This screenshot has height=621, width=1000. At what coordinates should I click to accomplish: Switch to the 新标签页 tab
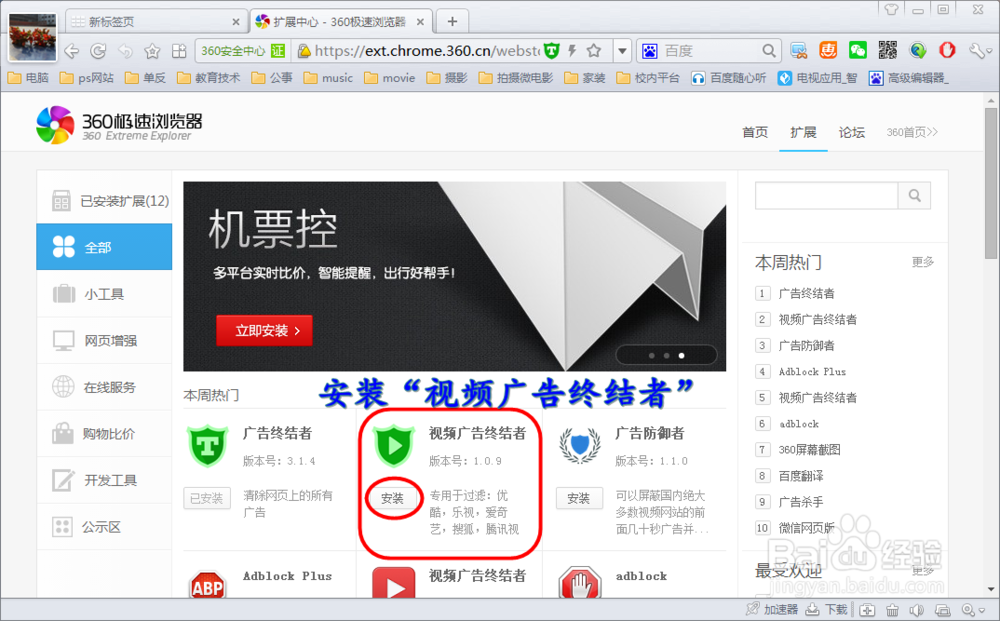coord(155,22)
